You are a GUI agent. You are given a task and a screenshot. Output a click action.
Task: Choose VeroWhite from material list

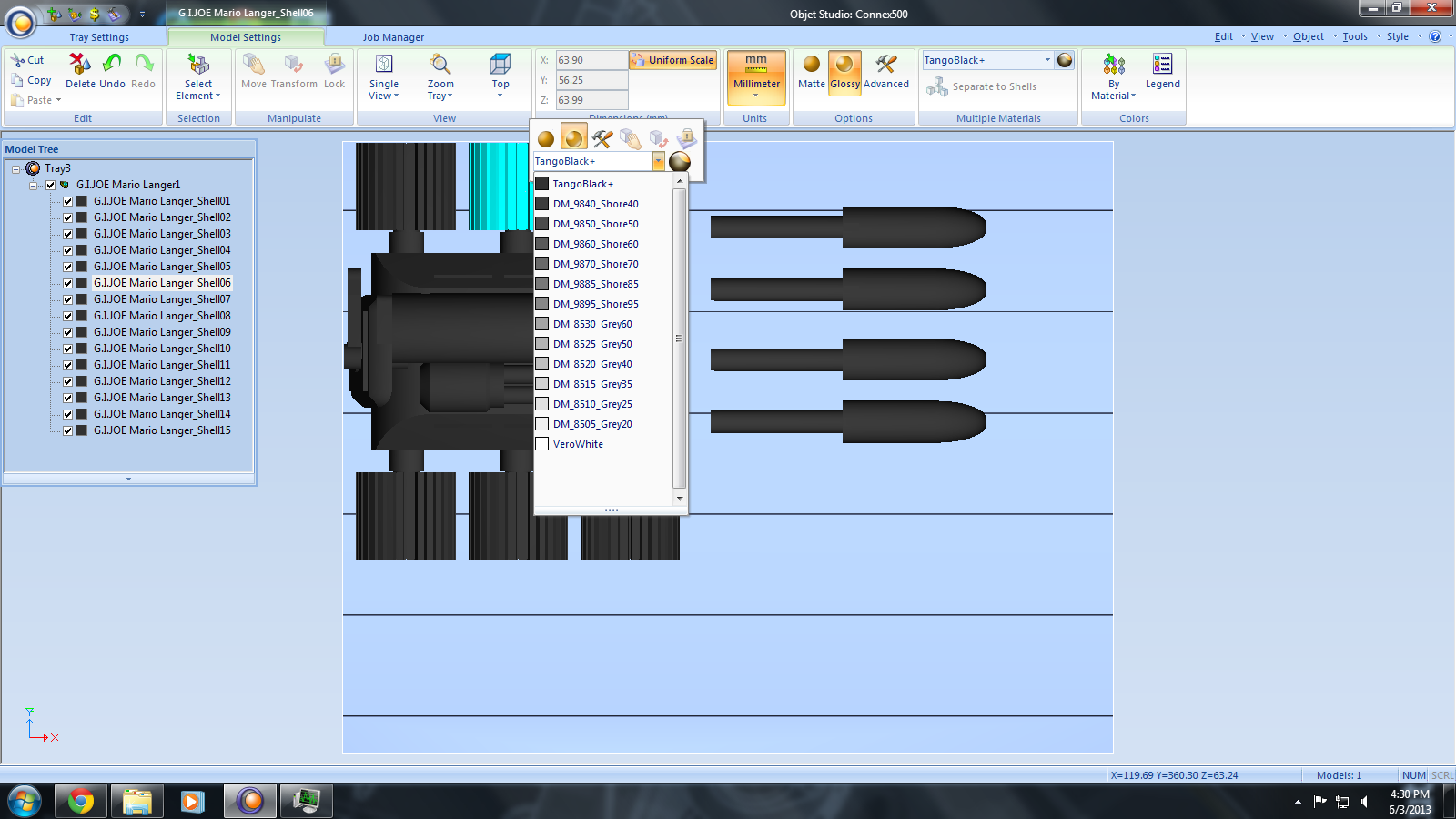tap(603, 444)
